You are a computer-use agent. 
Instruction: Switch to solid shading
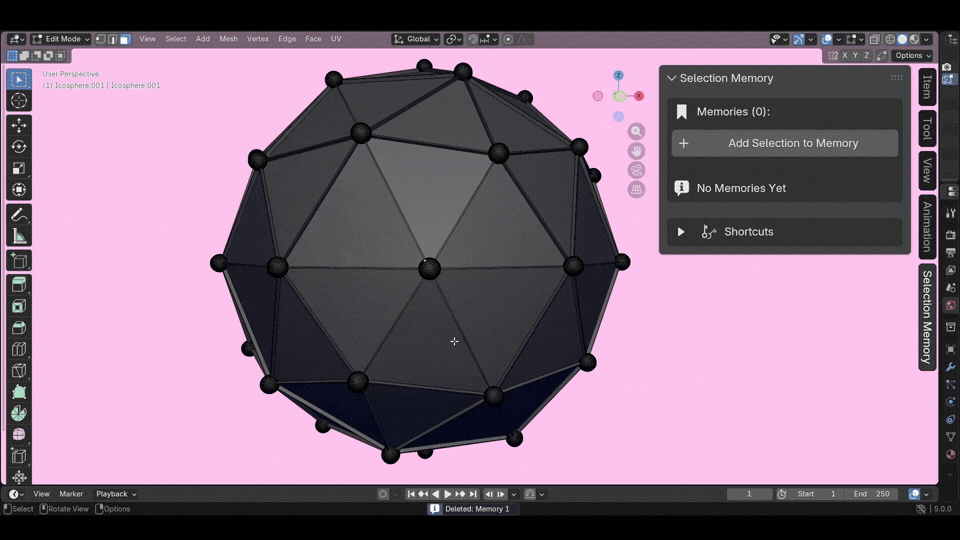tap(902, 39)
